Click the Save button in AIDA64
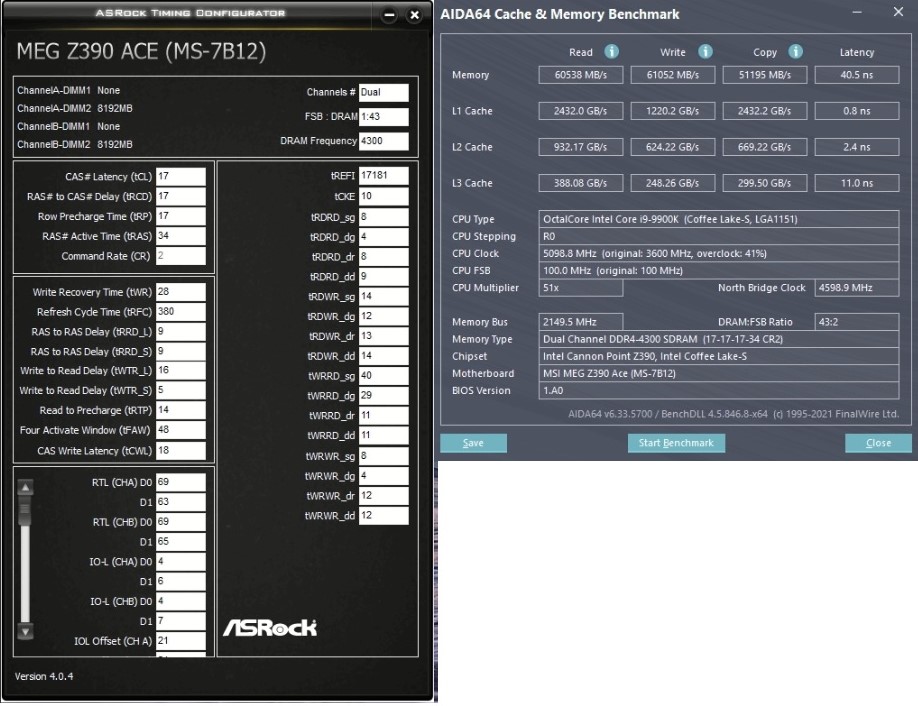 click(473, 443)
